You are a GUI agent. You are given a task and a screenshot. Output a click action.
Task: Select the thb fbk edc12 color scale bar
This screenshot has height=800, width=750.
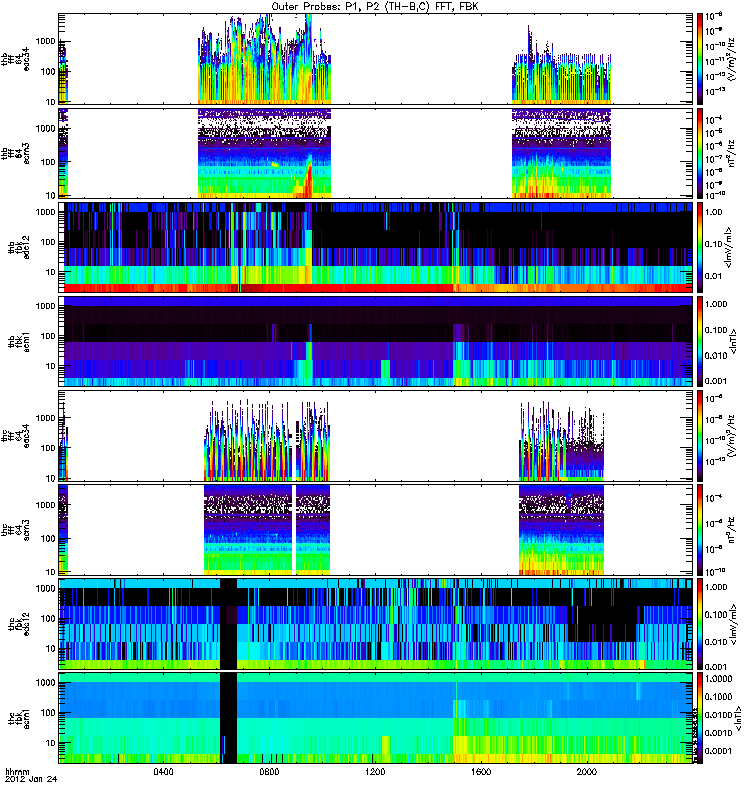[700, 246]
